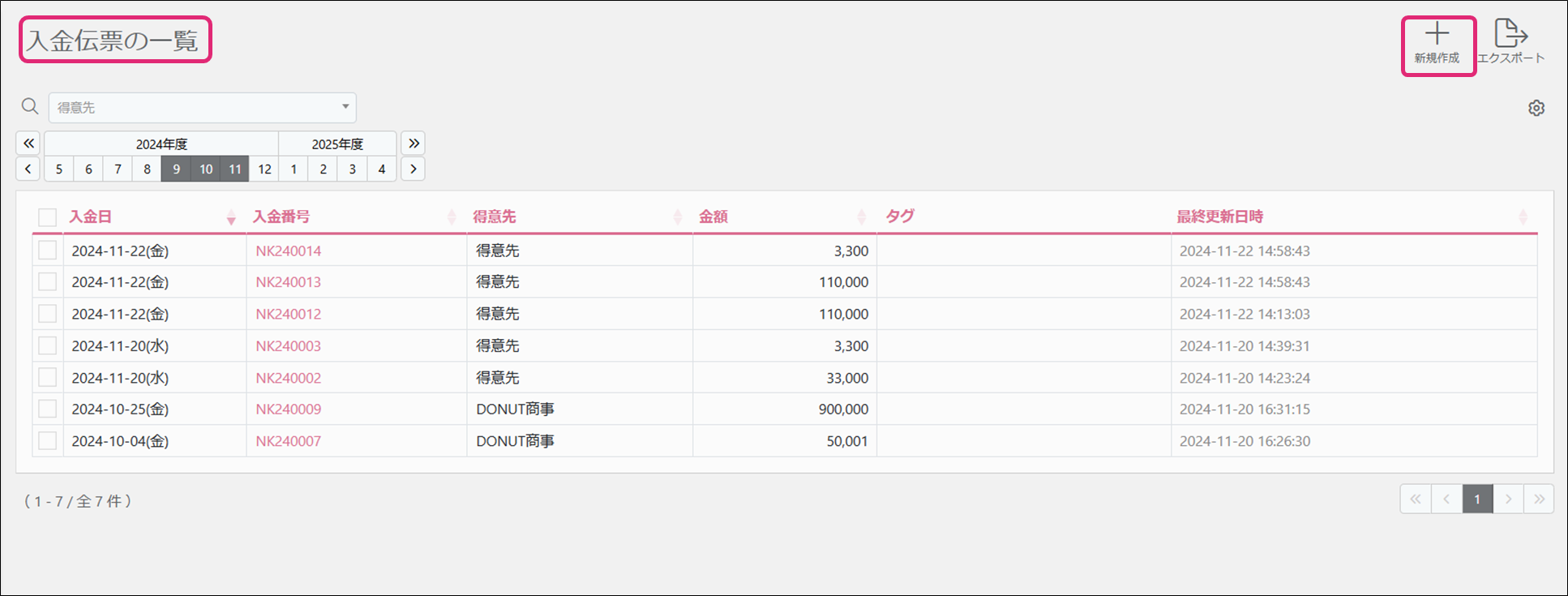
Task: Open receipt slip NK240007
Action: [x=288, y=441]
